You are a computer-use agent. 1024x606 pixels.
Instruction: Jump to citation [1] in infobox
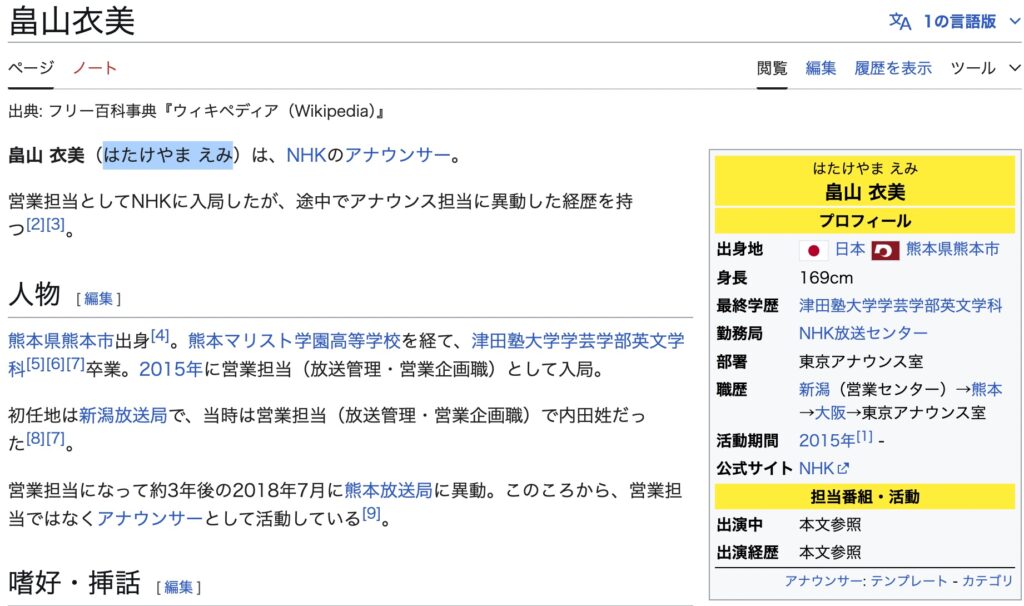864,436
